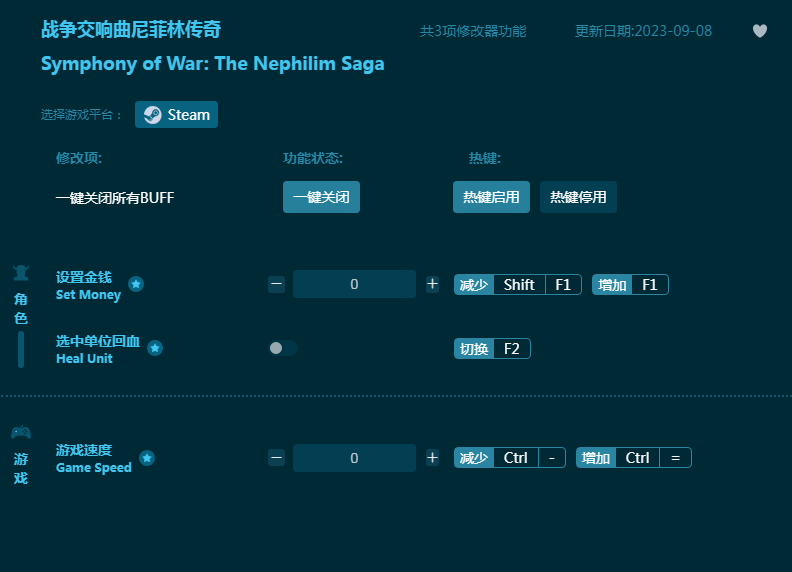
Task: Click the star icon beside Set Money
Action: click(x=136, y=284)
